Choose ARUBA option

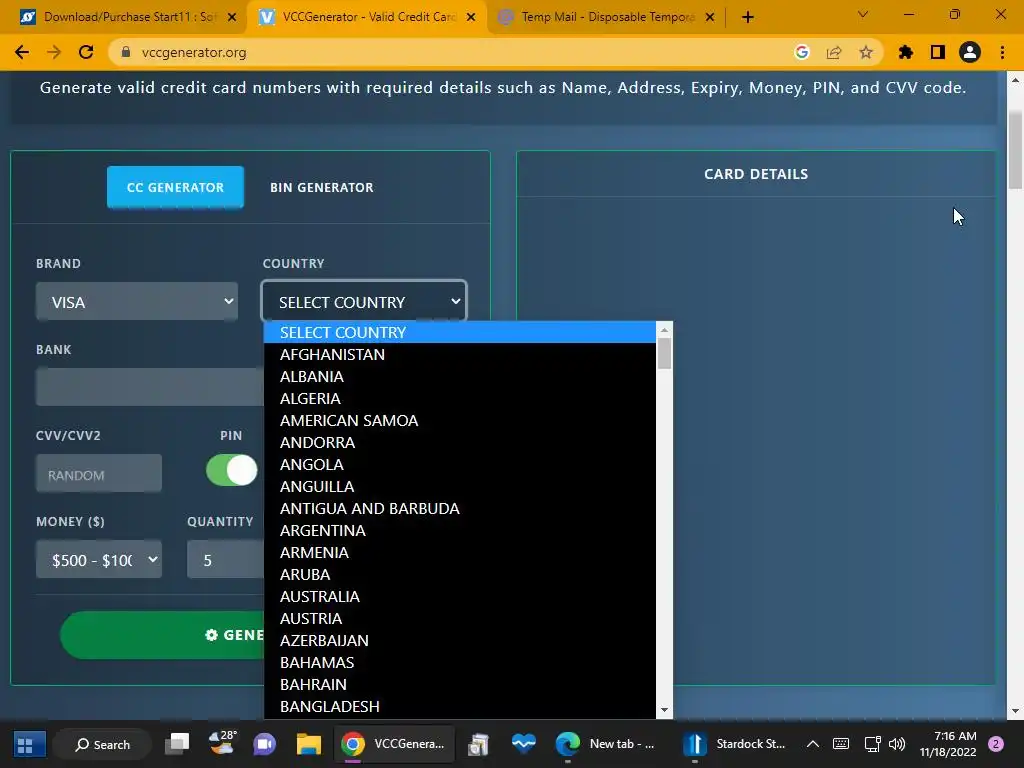click(460, 574)
